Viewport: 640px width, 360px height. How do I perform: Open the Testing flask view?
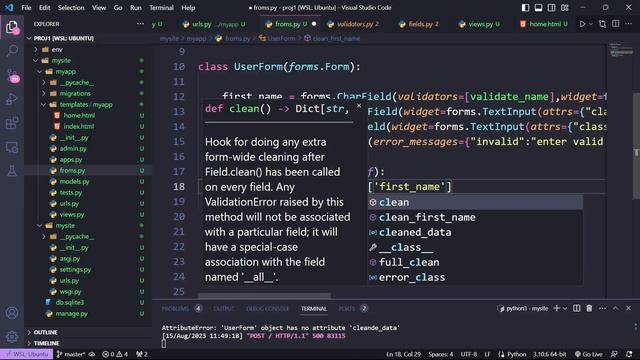[12, 171]
